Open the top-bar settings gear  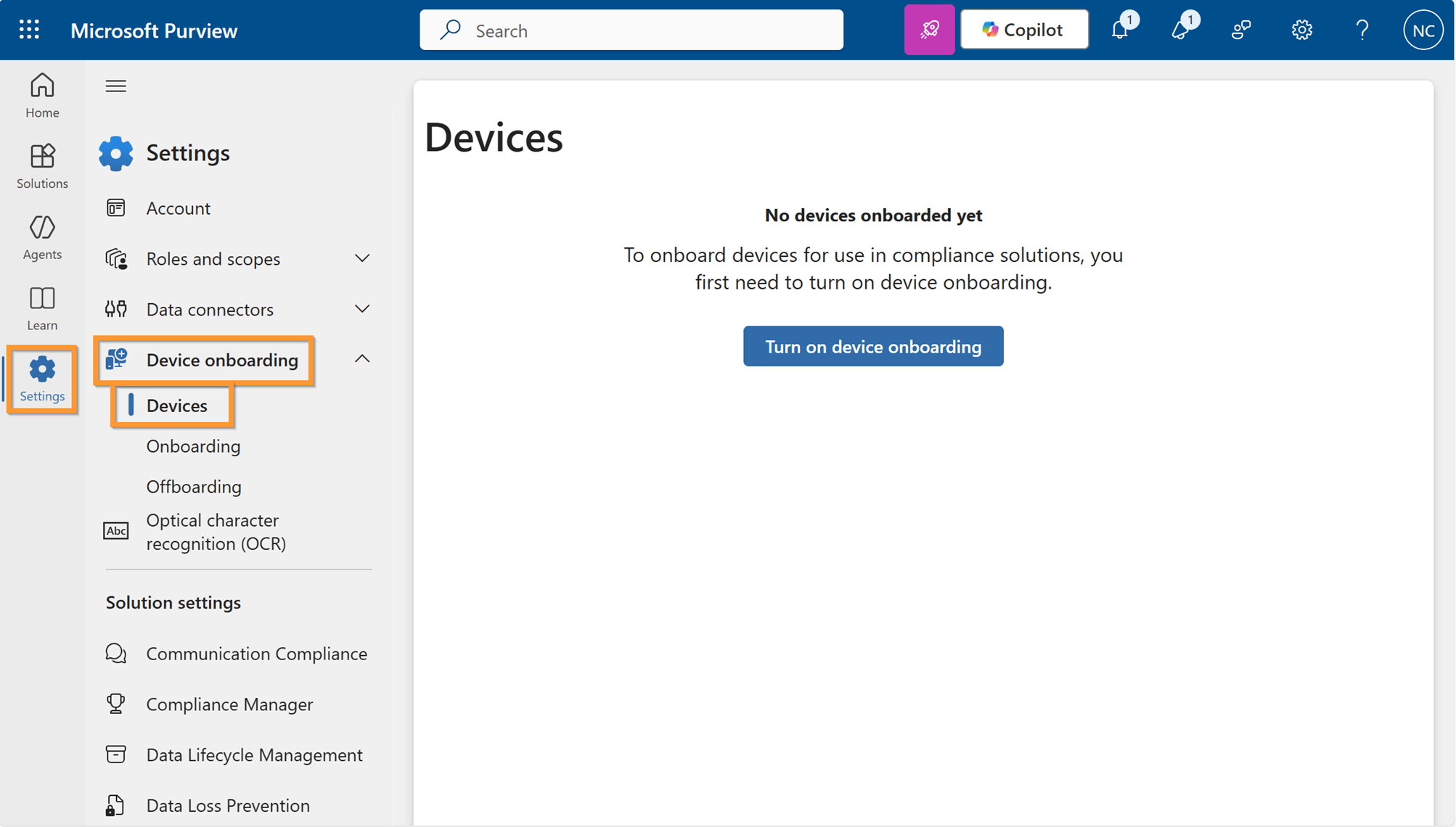[1301, 30]
